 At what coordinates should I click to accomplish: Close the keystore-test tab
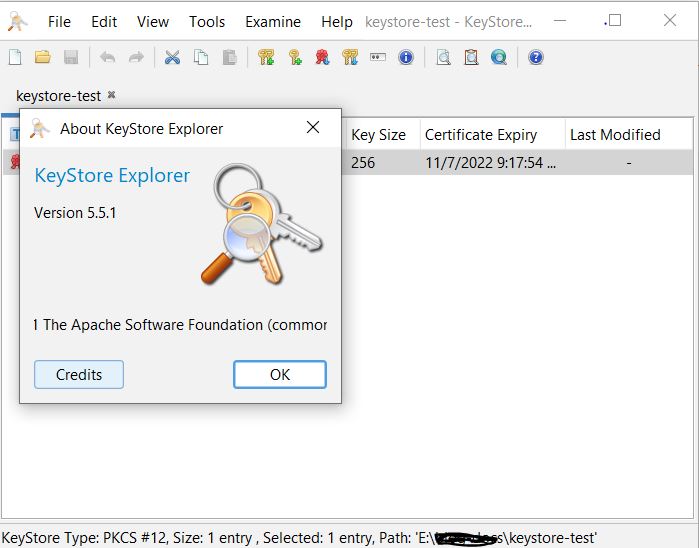pos(111,95)
